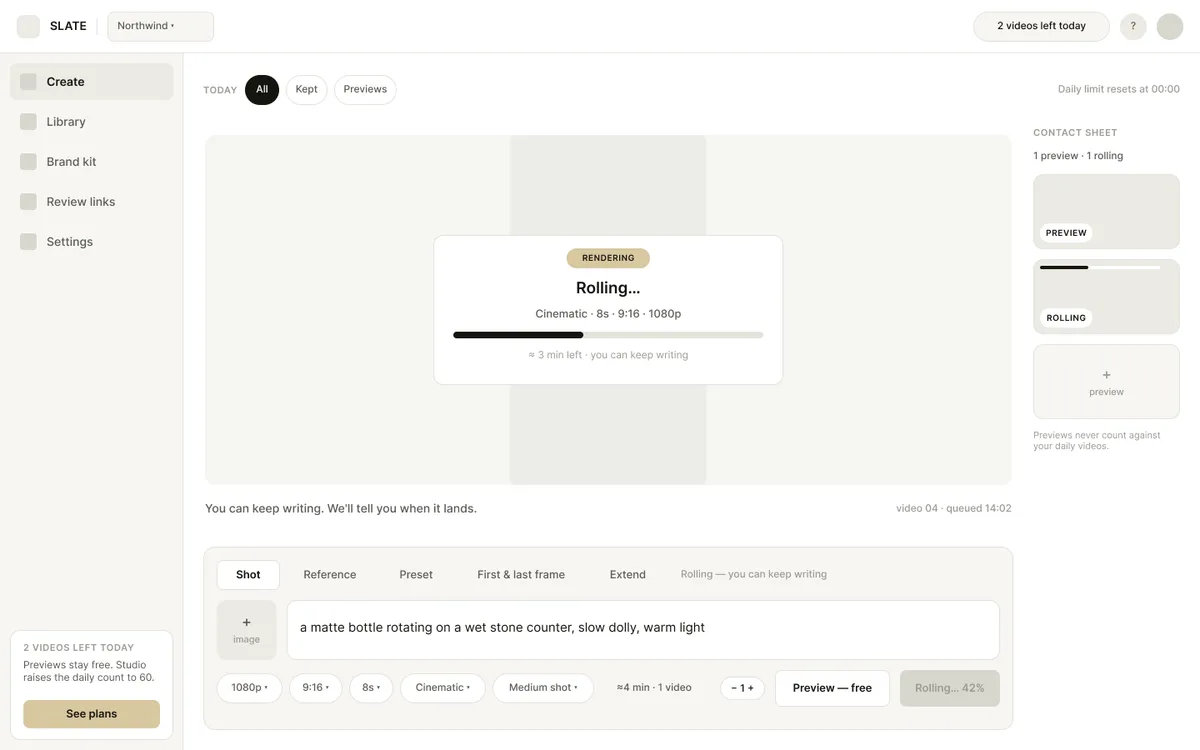This screenshot has width=1200, height=750.
Task: Click the SLATE logo icon
Action: pyautogui.click(x=28, y=26)
